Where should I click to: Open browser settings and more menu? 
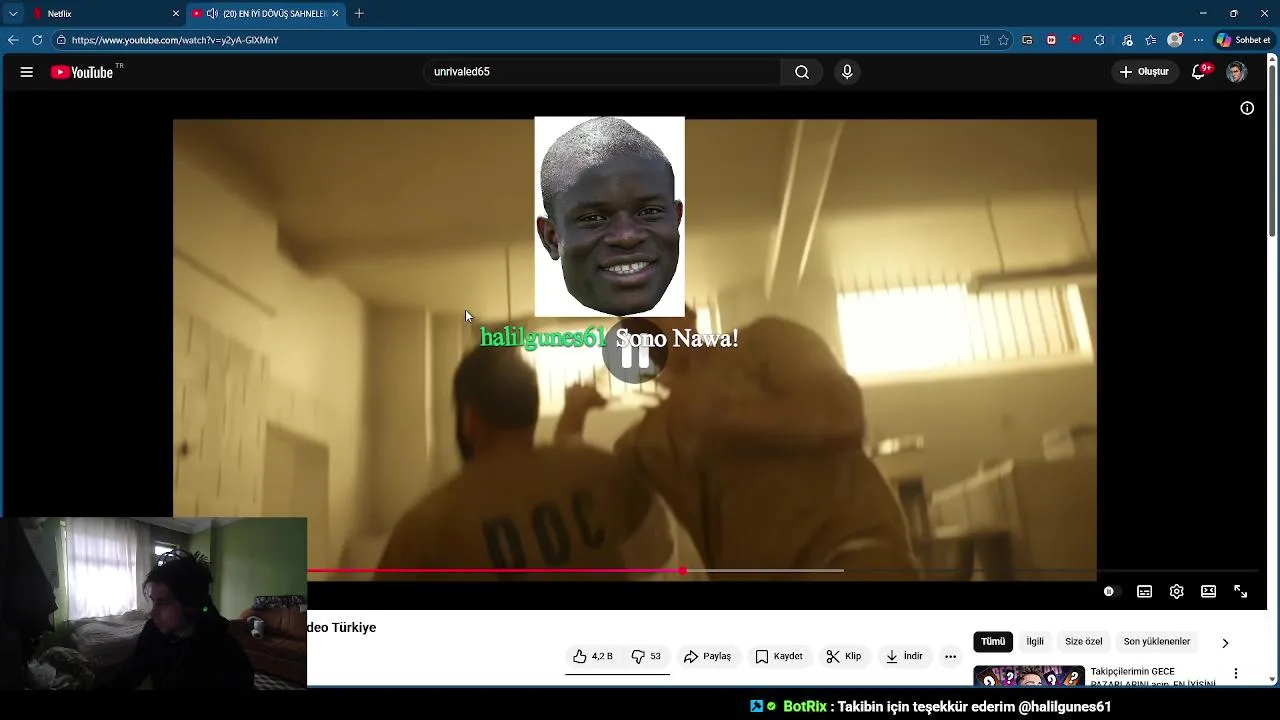(1199, 40)
